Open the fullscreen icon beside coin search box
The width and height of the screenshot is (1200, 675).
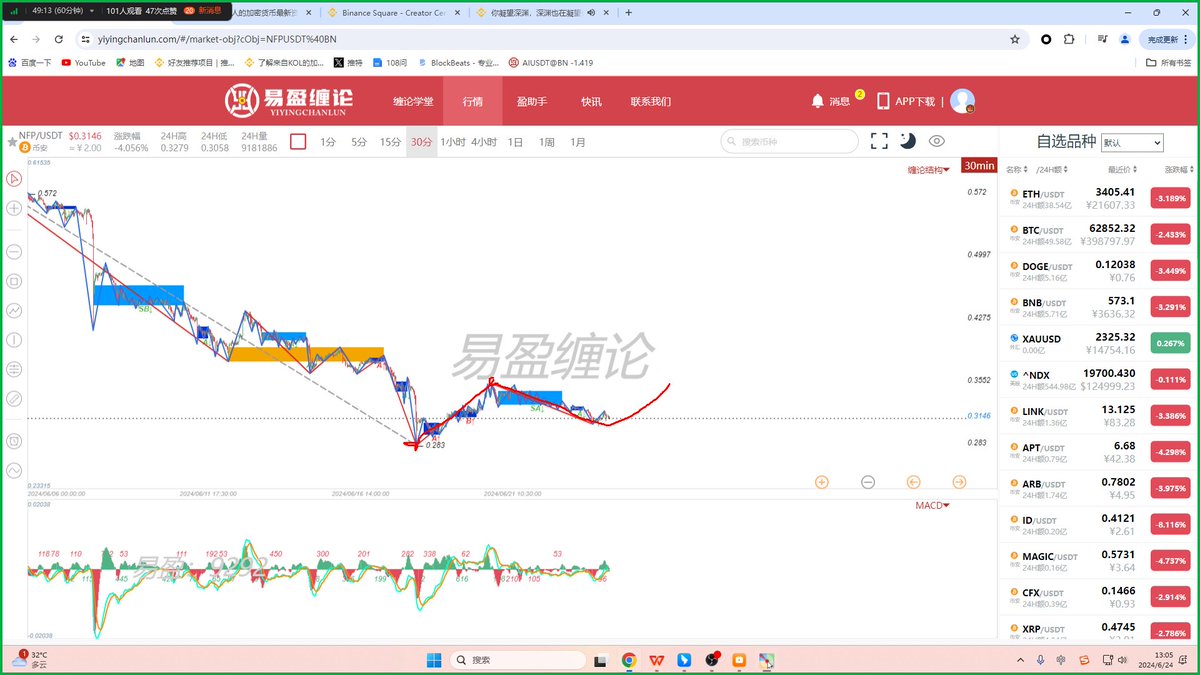(879, 141)
